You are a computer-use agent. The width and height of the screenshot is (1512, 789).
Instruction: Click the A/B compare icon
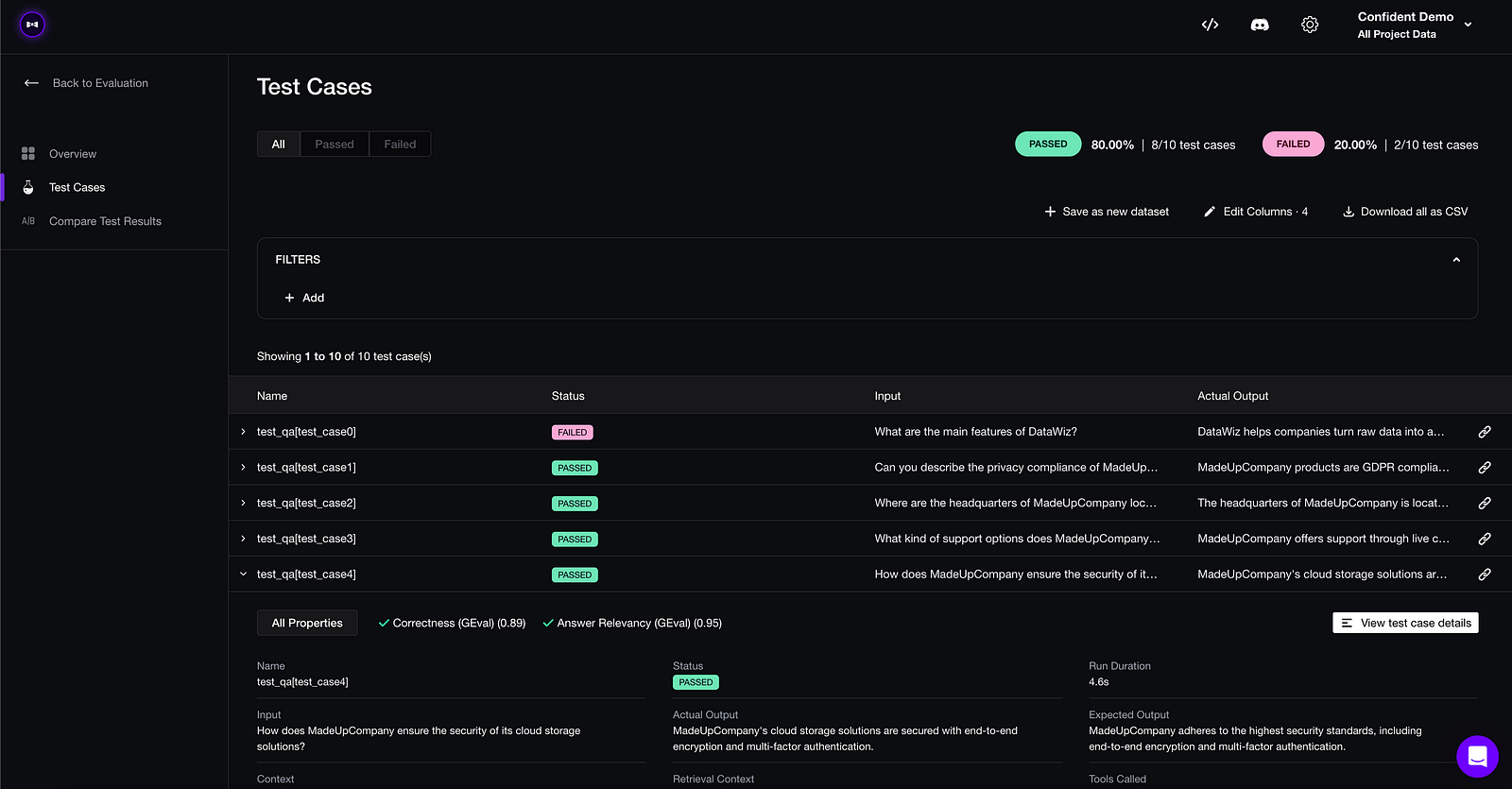click(28, 221)
